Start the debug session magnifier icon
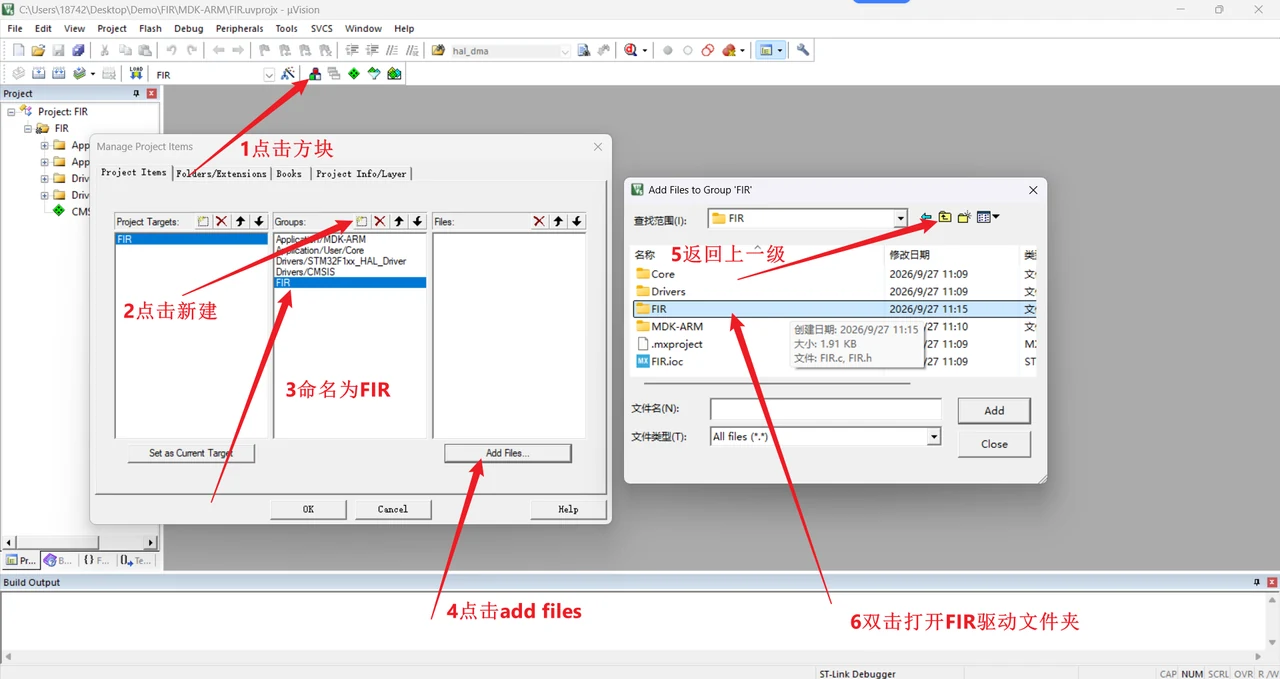The image size is (1280, 679). [631, 50]
